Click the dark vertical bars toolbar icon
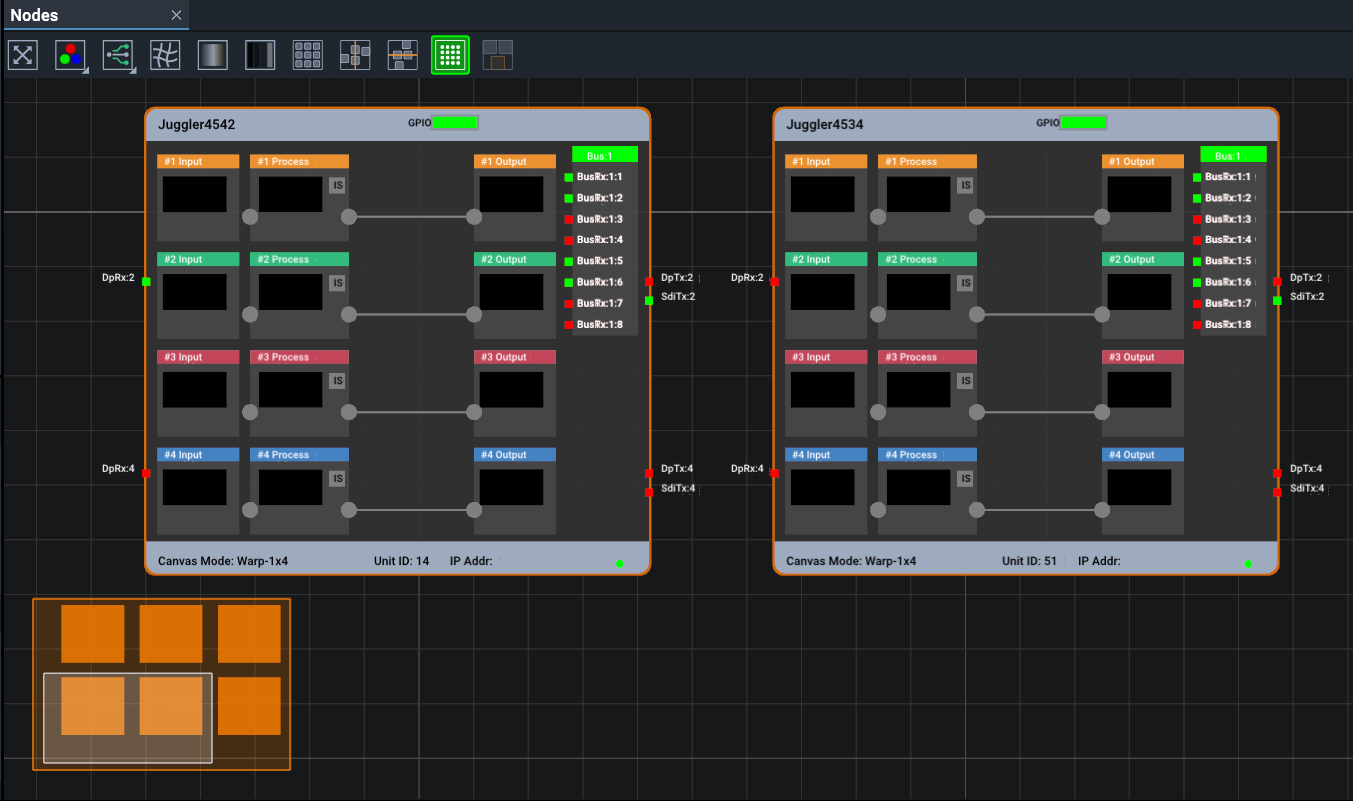The image size is (1353, 801). point(260,54)
